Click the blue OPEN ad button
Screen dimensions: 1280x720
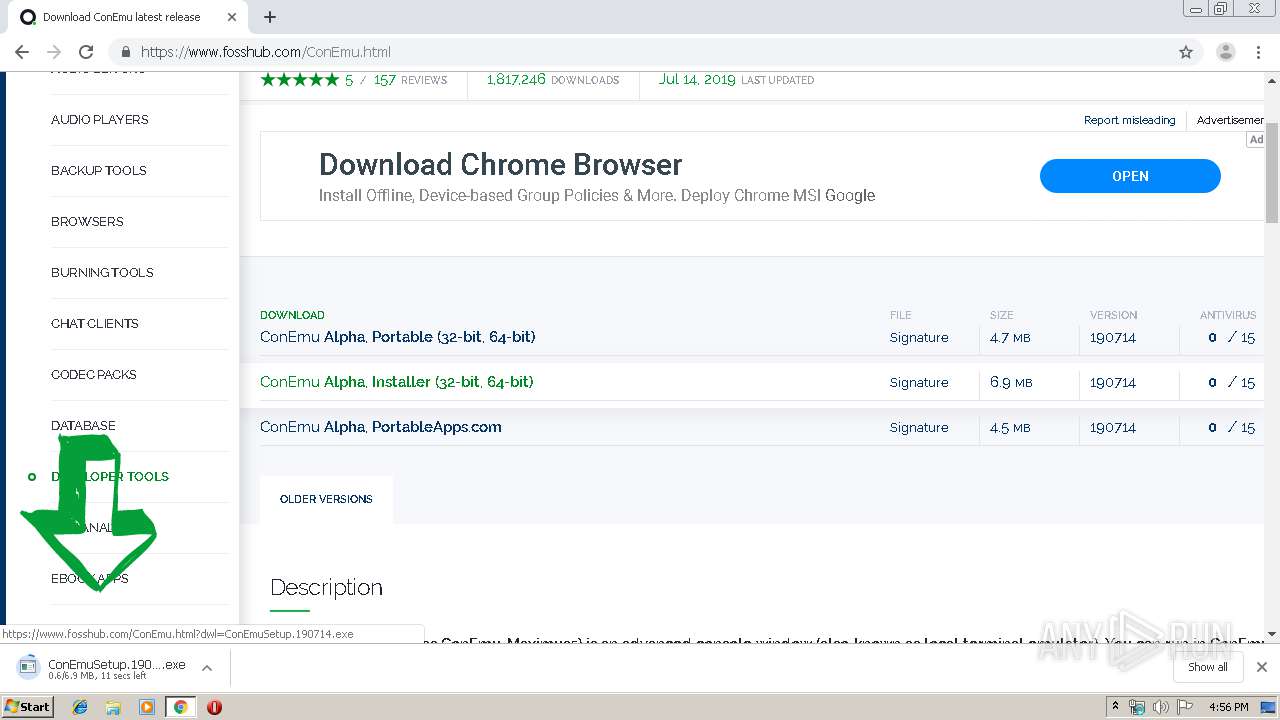point(1130,176)
